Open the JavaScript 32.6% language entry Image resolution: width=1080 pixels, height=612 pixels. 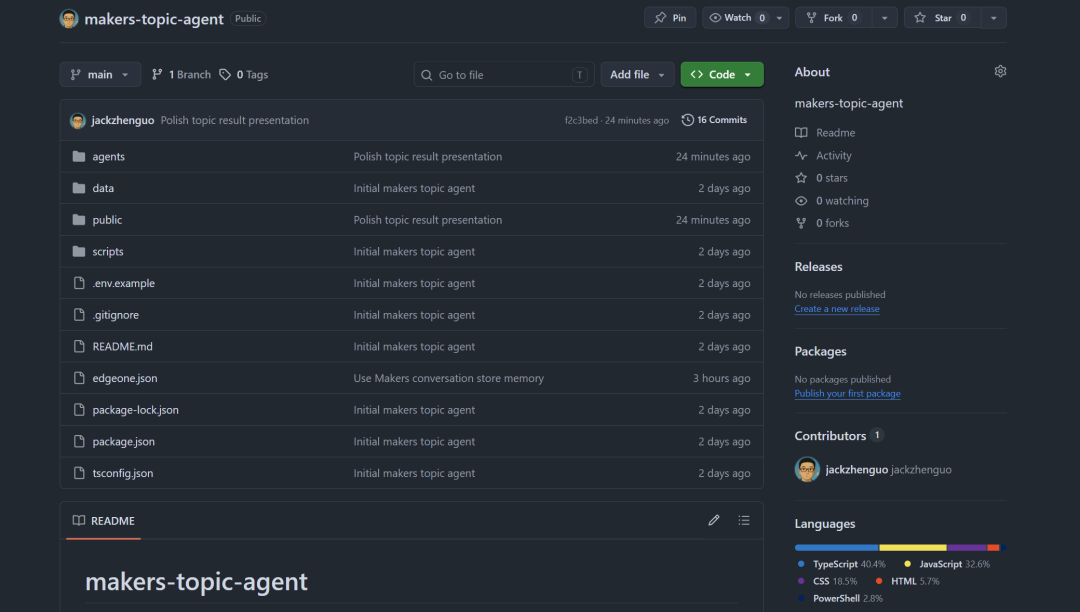click(x=947, y=564)
